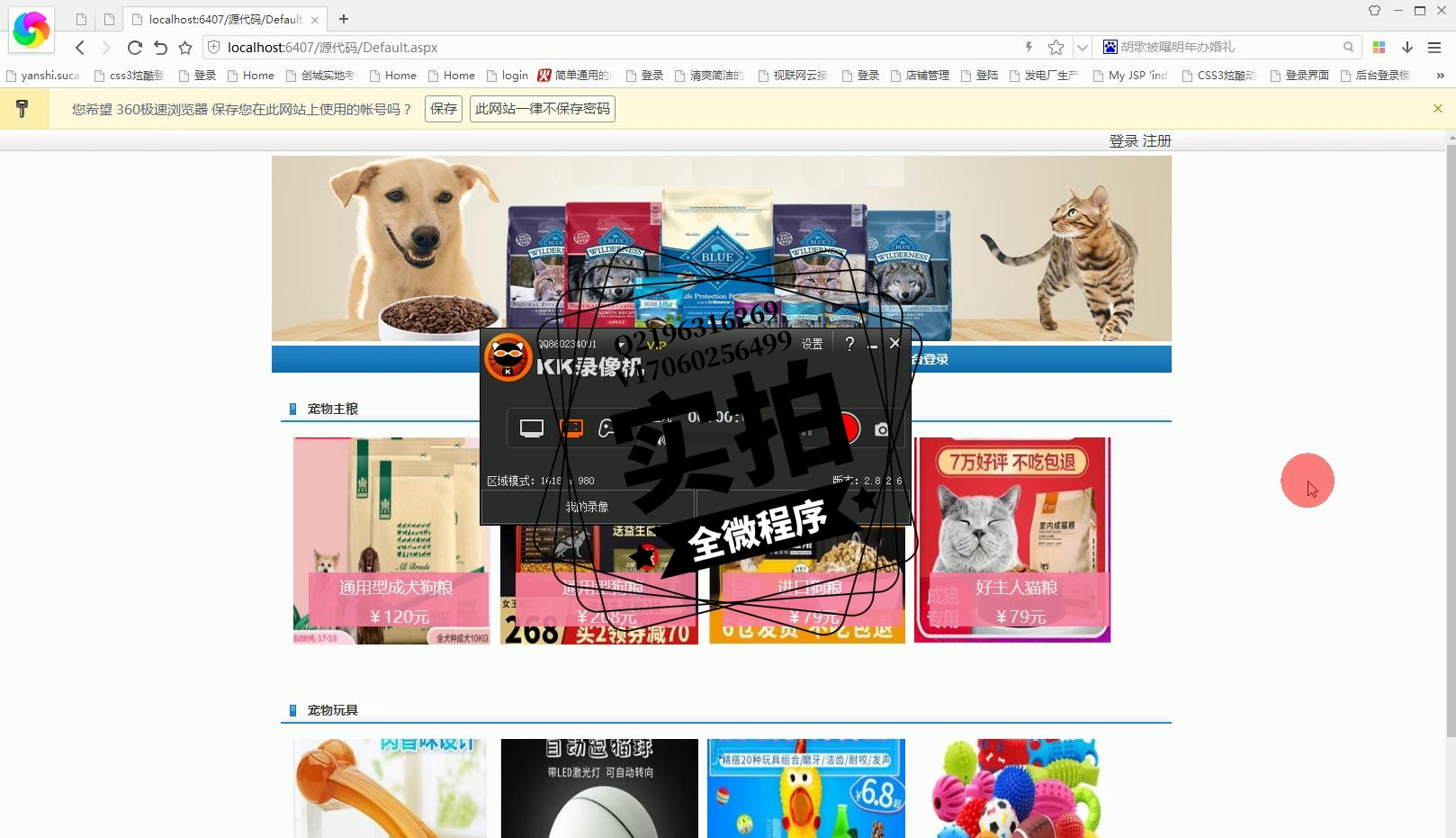The height and width of the screenshot is (838, 1456).
Task: Open 设置 in KK录像机
Action: pyautogui.click(x=812, y=344)
